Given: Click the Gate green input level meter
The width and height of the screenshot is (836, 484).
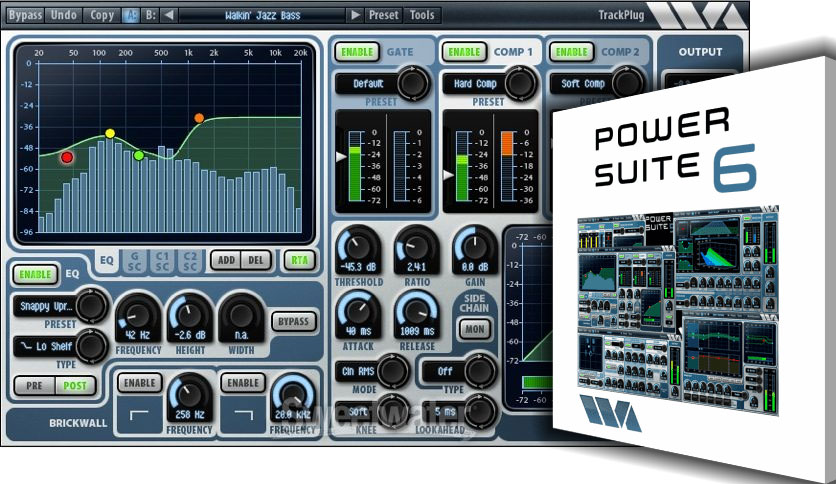Looking at the screenshot, I should (x=355, y=166).
